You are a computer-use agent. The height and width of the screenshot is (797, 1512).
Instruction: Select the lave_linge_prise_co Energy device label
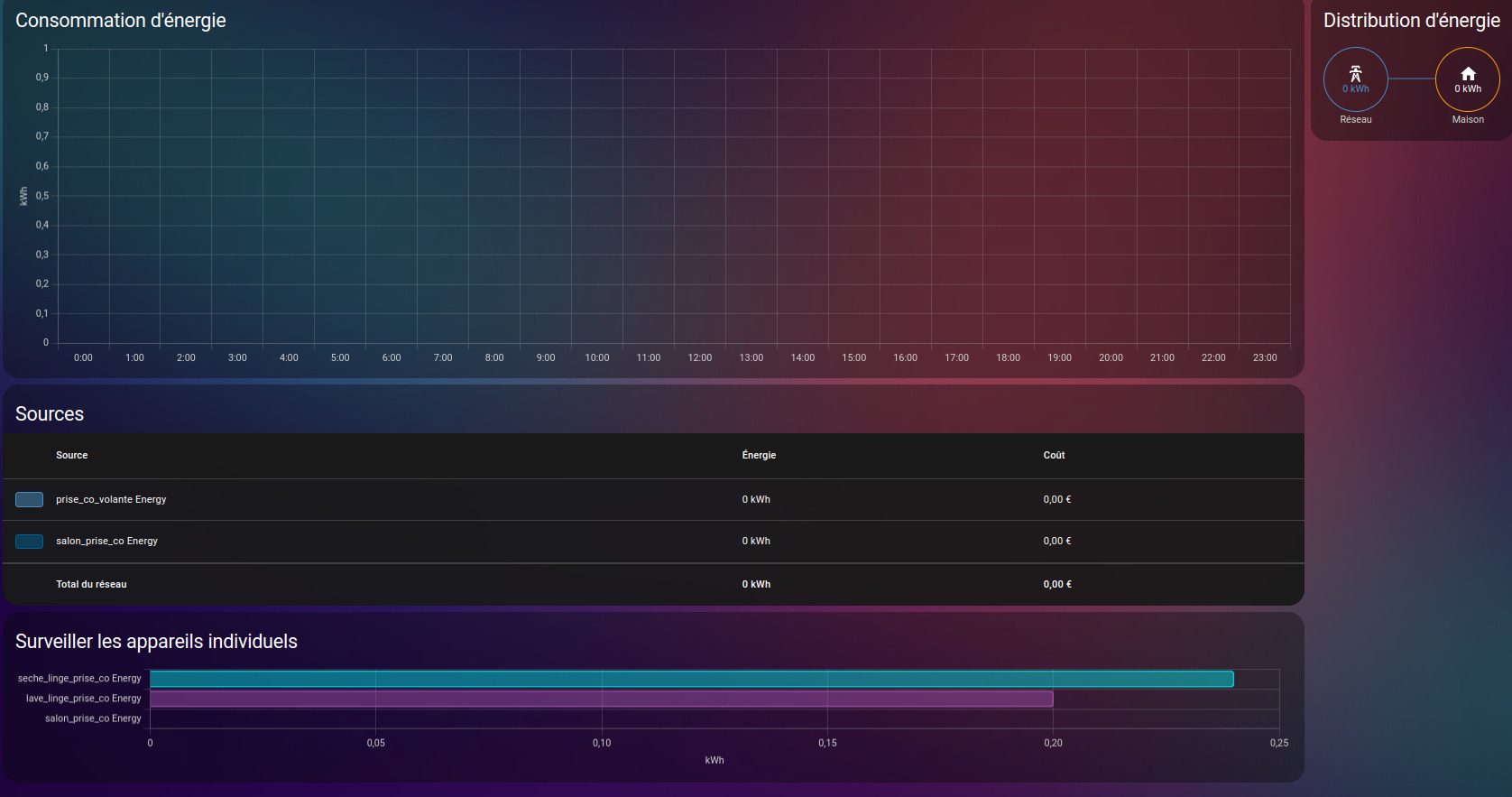(x=83, y=699)
